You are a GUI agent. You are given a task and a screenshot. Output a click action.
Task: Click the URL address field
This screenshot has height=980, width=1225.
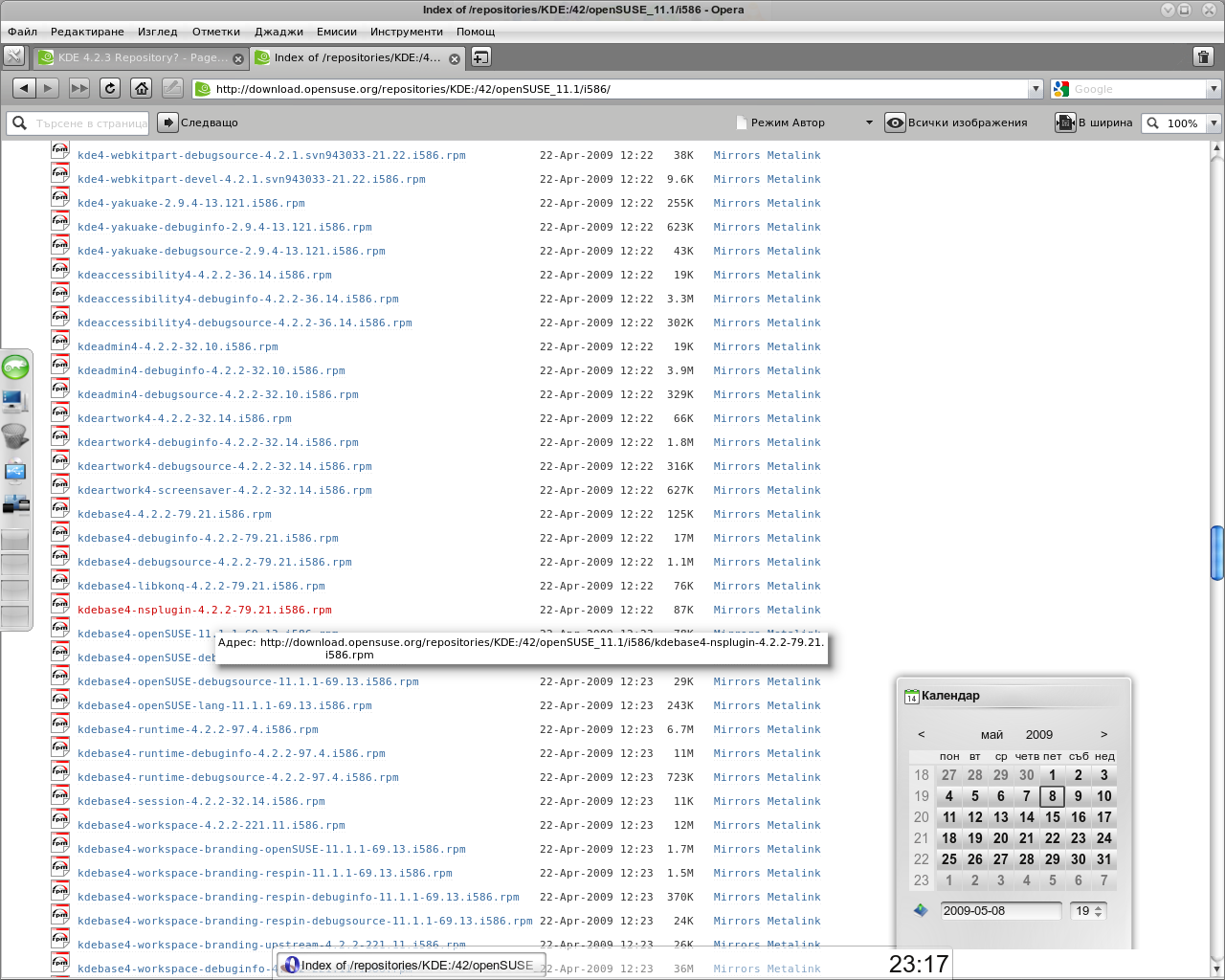[619, 89]
